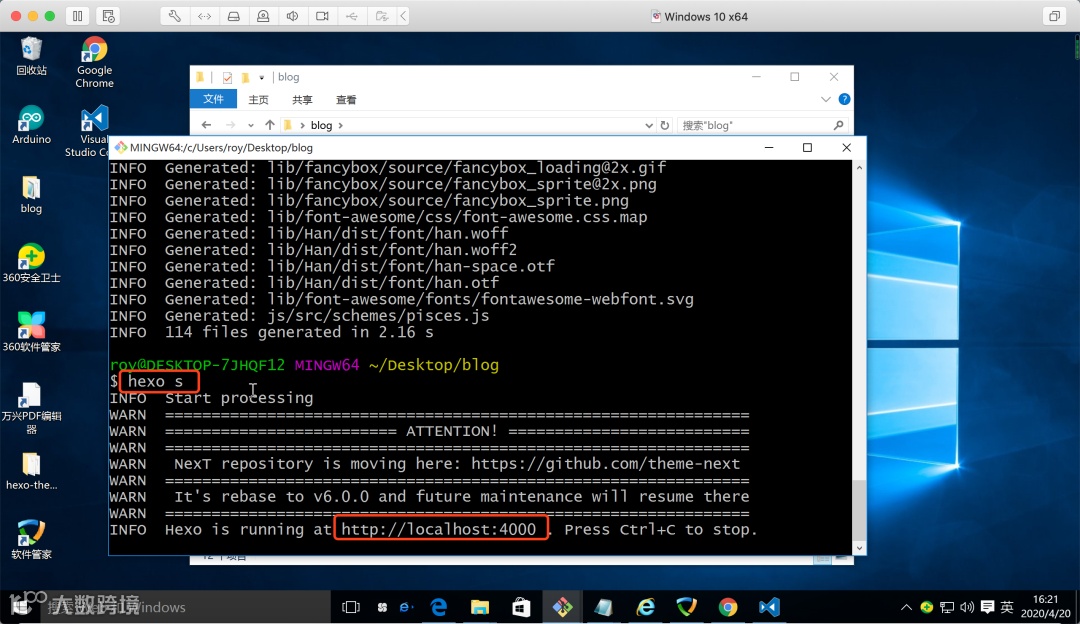Click the terminal scrollbar thumb
Screen dimensions: 1080x624
(x=859, y=508)
